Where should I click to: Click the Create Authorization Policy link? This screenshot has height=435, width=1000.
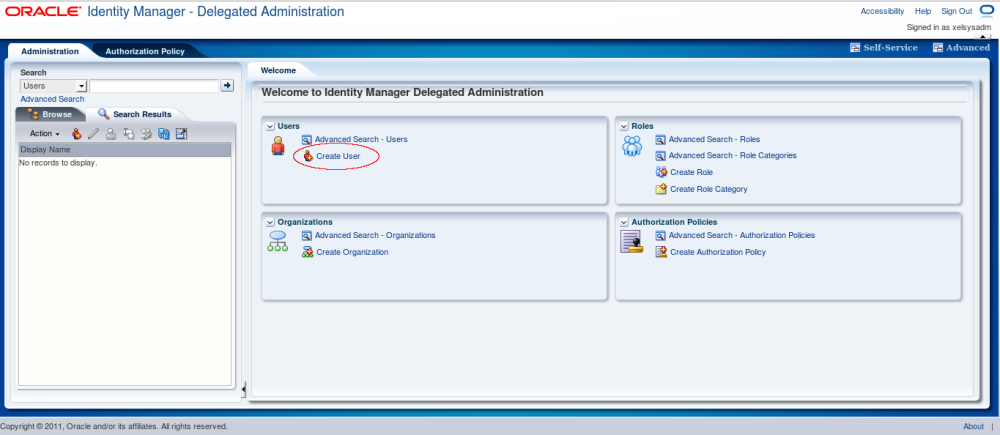[717, 252]
